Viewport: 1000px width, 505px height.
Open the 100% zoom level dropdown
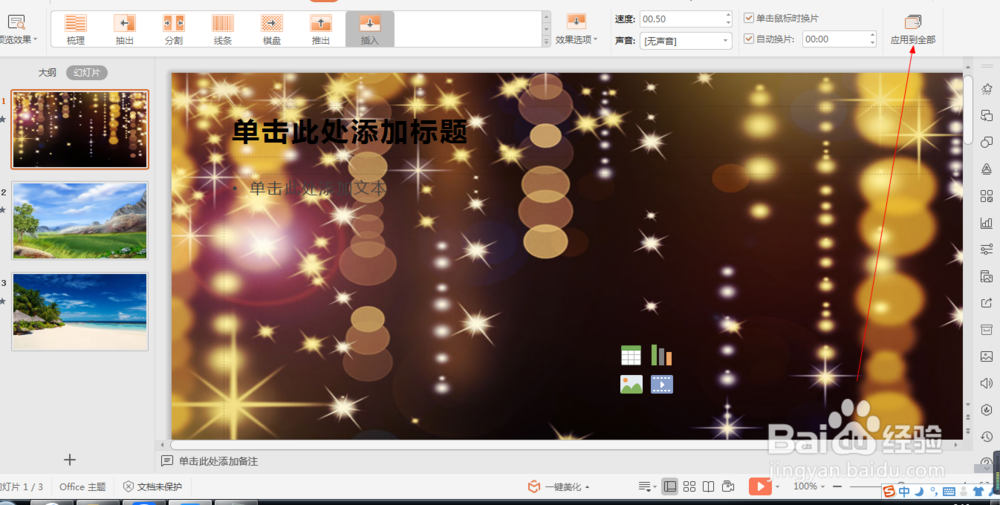point(809,487)
